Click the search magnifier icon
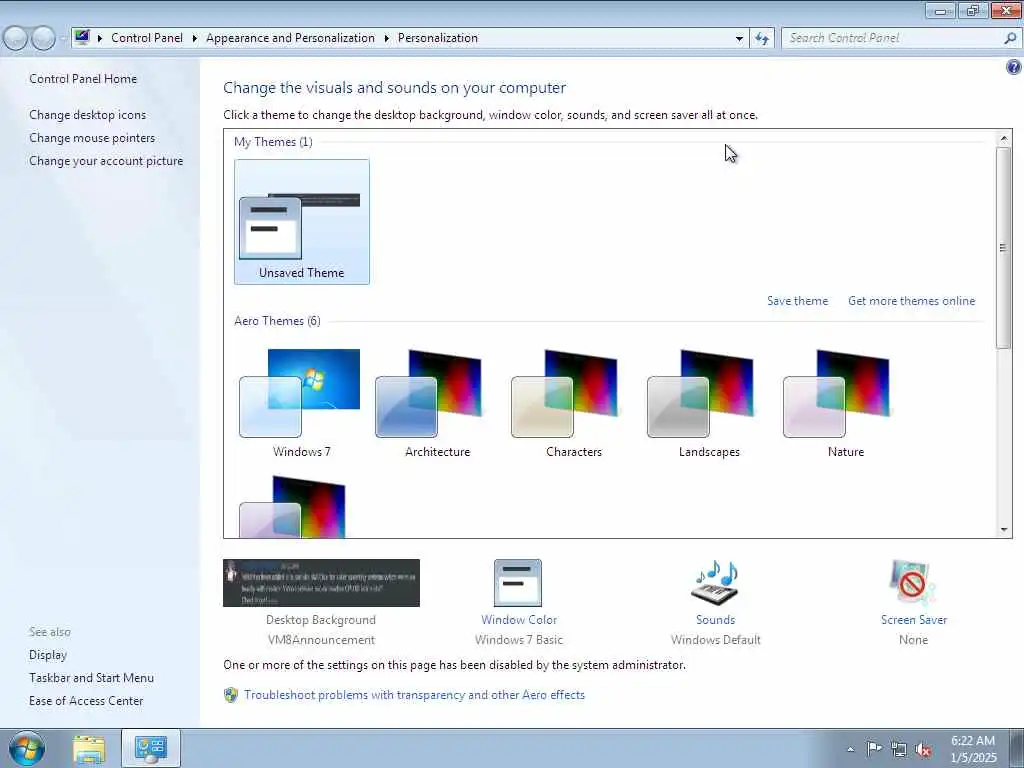1024x768 pixels. 1010,38
